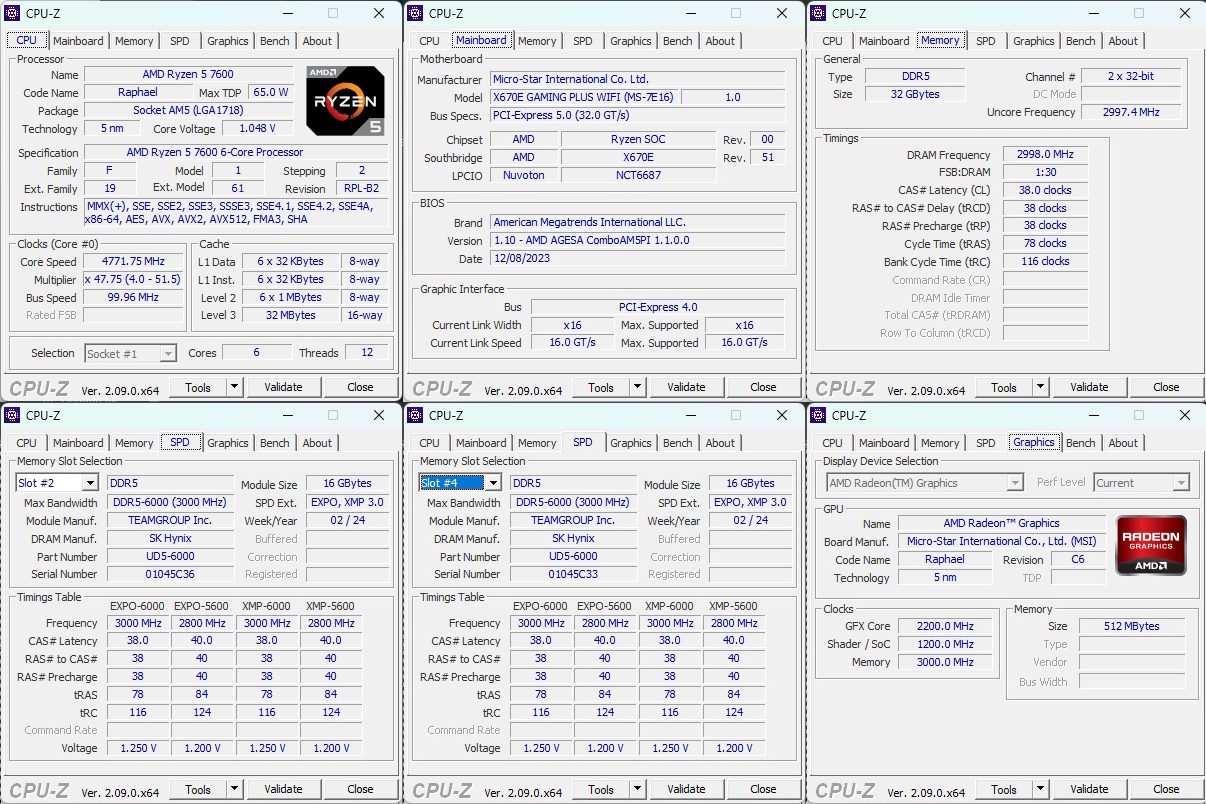Open the Socket #1 selection dropdown
This screenshot has width=1206, height=804.
tap(130, 353)
